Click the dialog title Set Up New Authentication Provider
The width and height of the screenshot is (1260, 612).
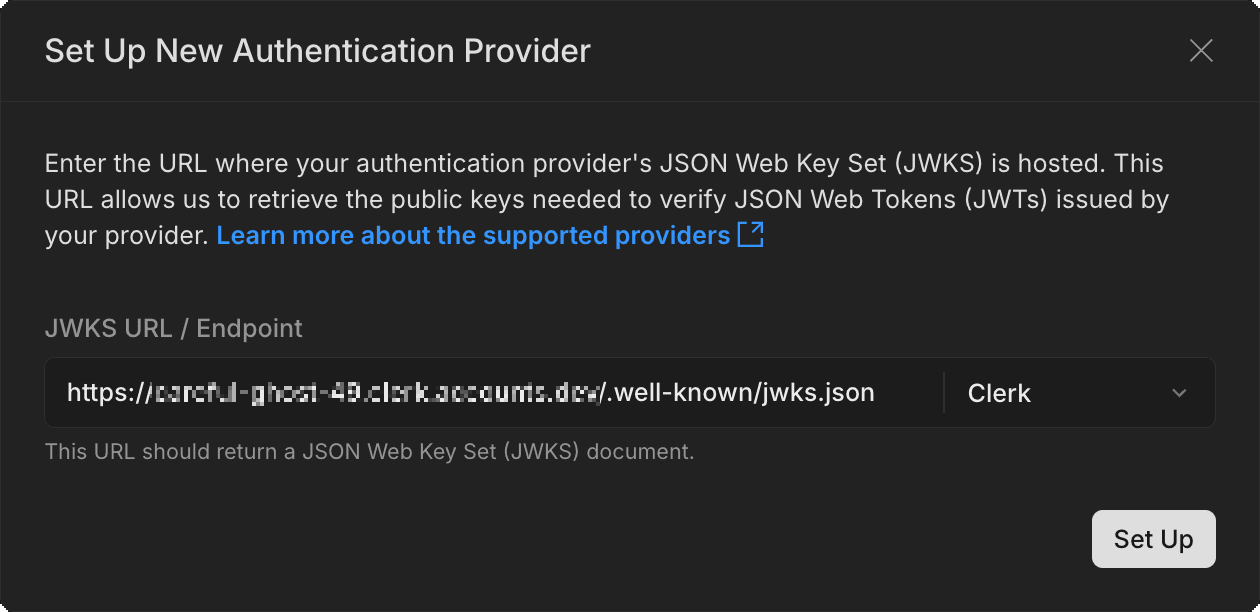[x=317, y=50]
